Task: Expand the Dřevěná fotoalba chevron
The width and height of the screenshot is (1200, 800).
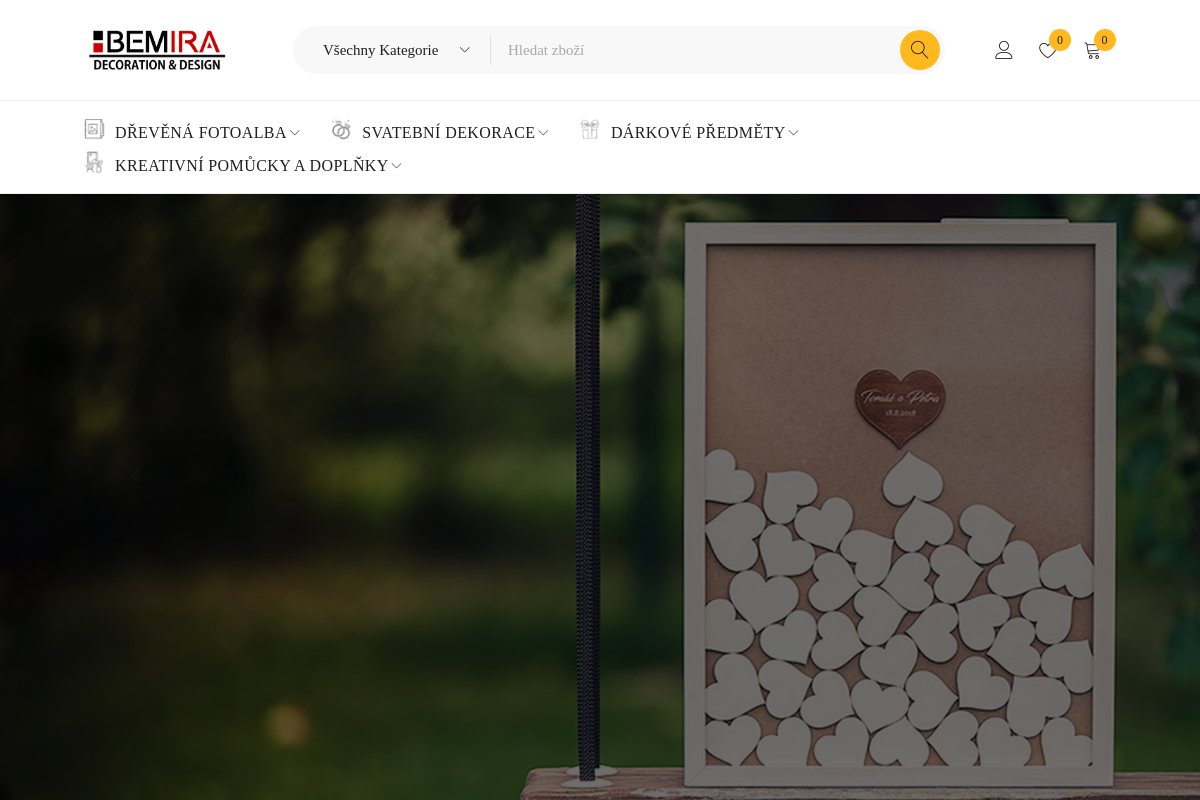Action: 295,133
